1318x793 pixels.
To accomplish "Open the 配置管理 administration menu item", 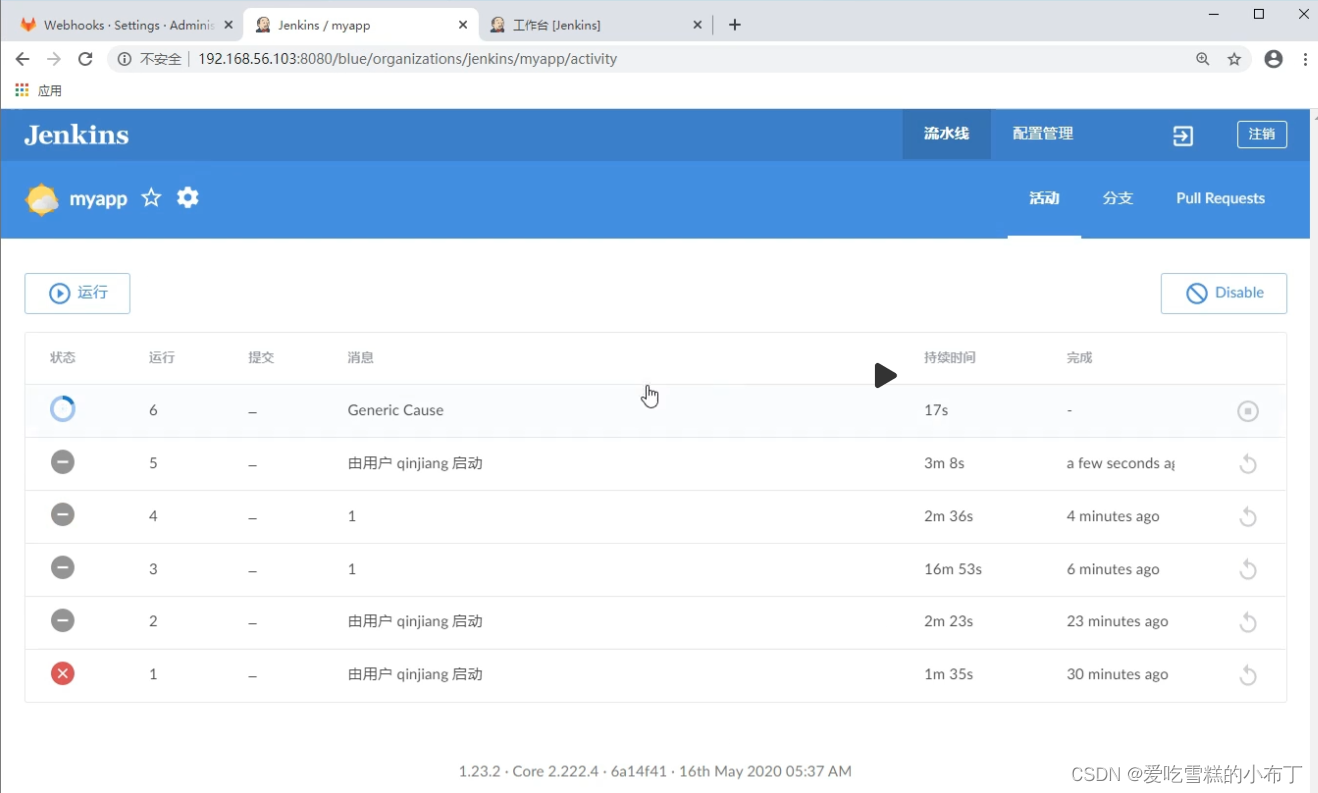I will pyautogui.click(x=1042, y=134).
